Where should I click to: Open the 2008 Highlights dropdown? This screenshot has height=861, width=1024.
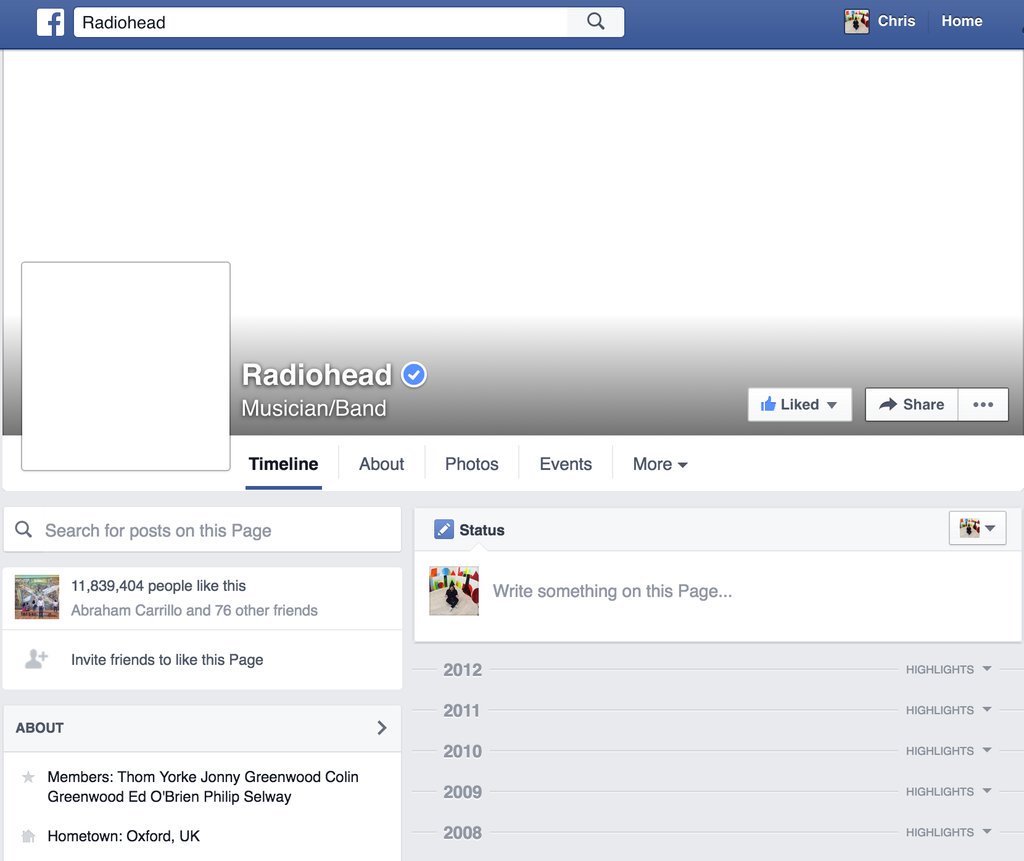(948, 832)
